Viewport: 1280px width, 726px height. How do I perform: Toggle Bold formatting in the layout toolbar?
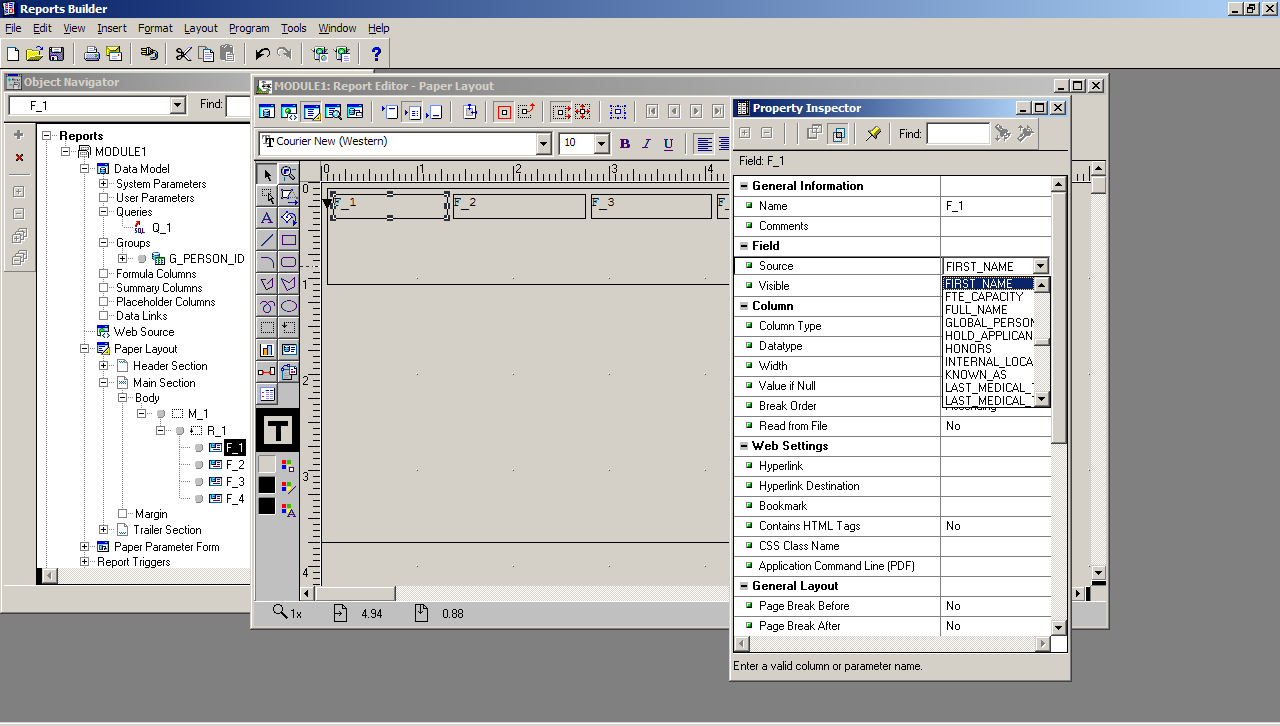[x=624, y=142]
